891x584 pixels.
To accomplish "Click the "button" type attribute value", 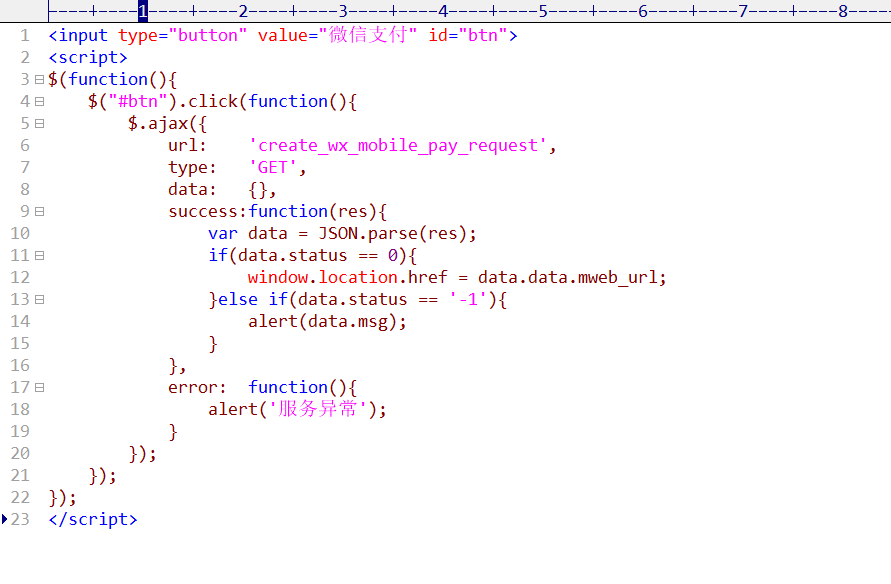I will (208, 35).
